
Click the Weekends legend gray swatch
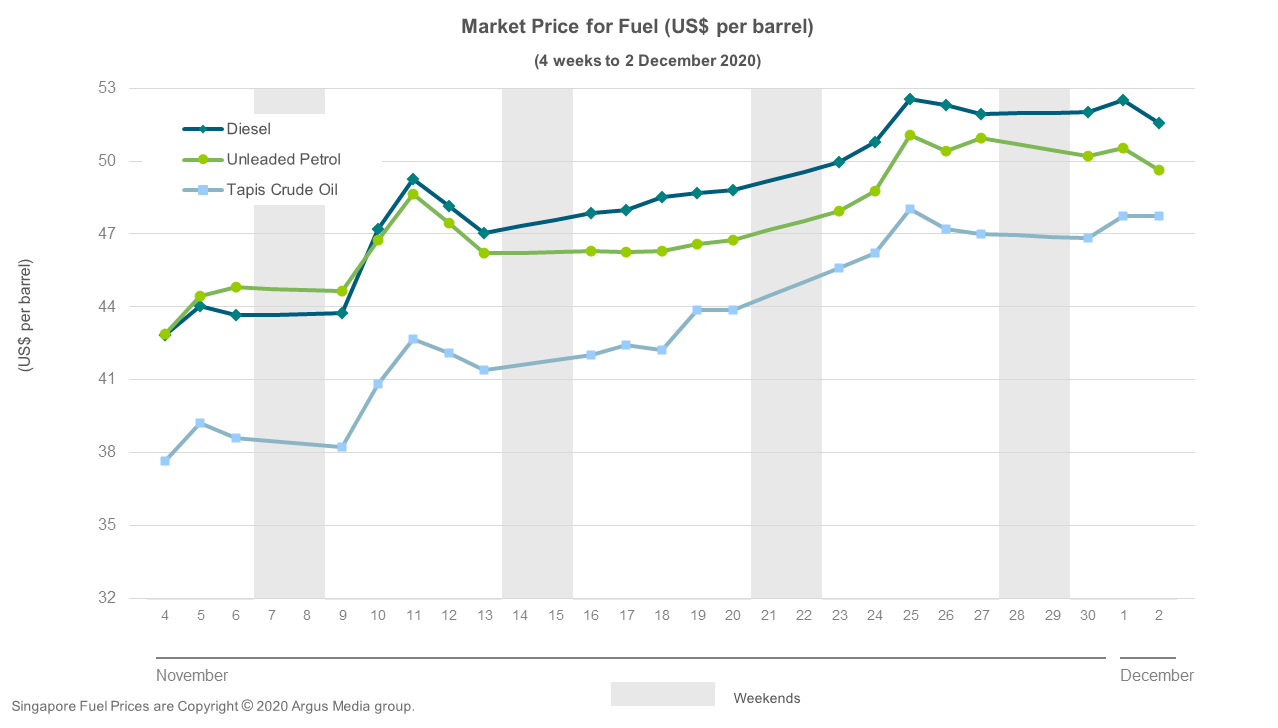(x=662, y=694)
